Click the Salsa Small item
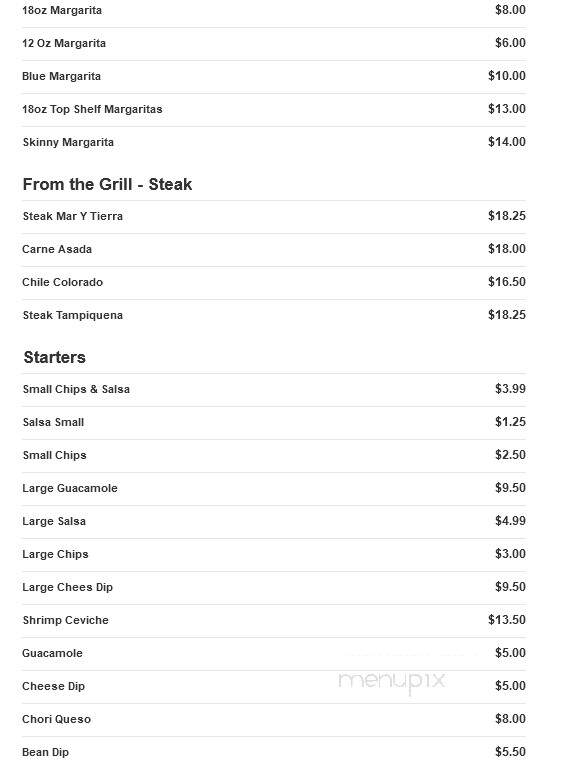Screen dimensions: 571x763 pyautogui.click(x=274, y=422)
